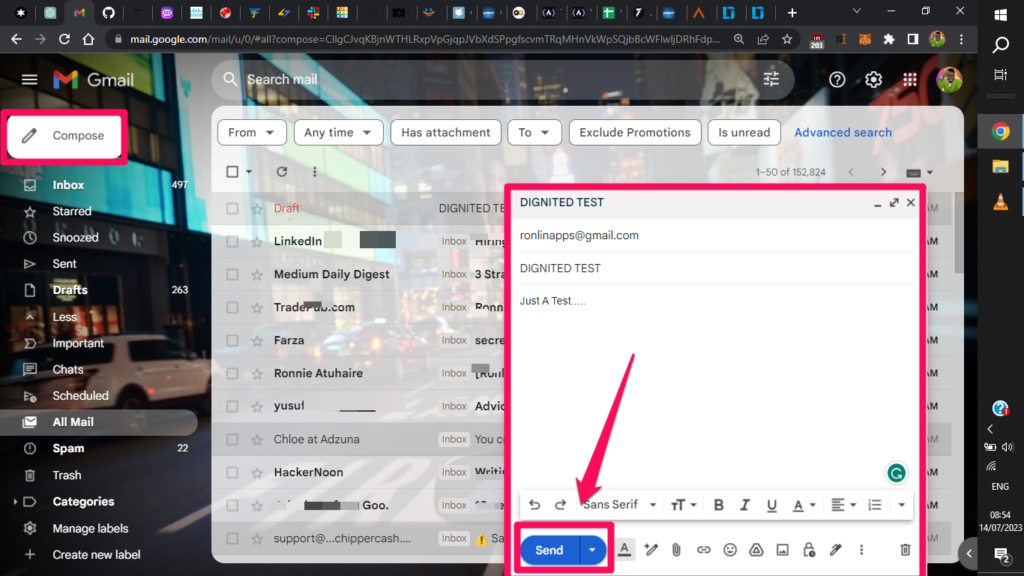The image size is (1024, 576).
Task: Insert a link in the email
Action: pos(703,550)
